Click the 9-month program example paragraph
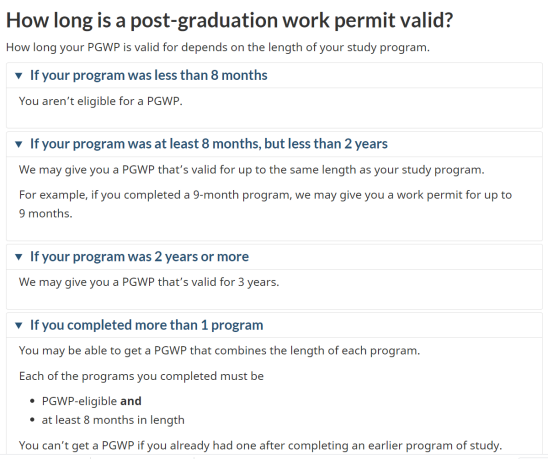 click(x=265, y=204)
